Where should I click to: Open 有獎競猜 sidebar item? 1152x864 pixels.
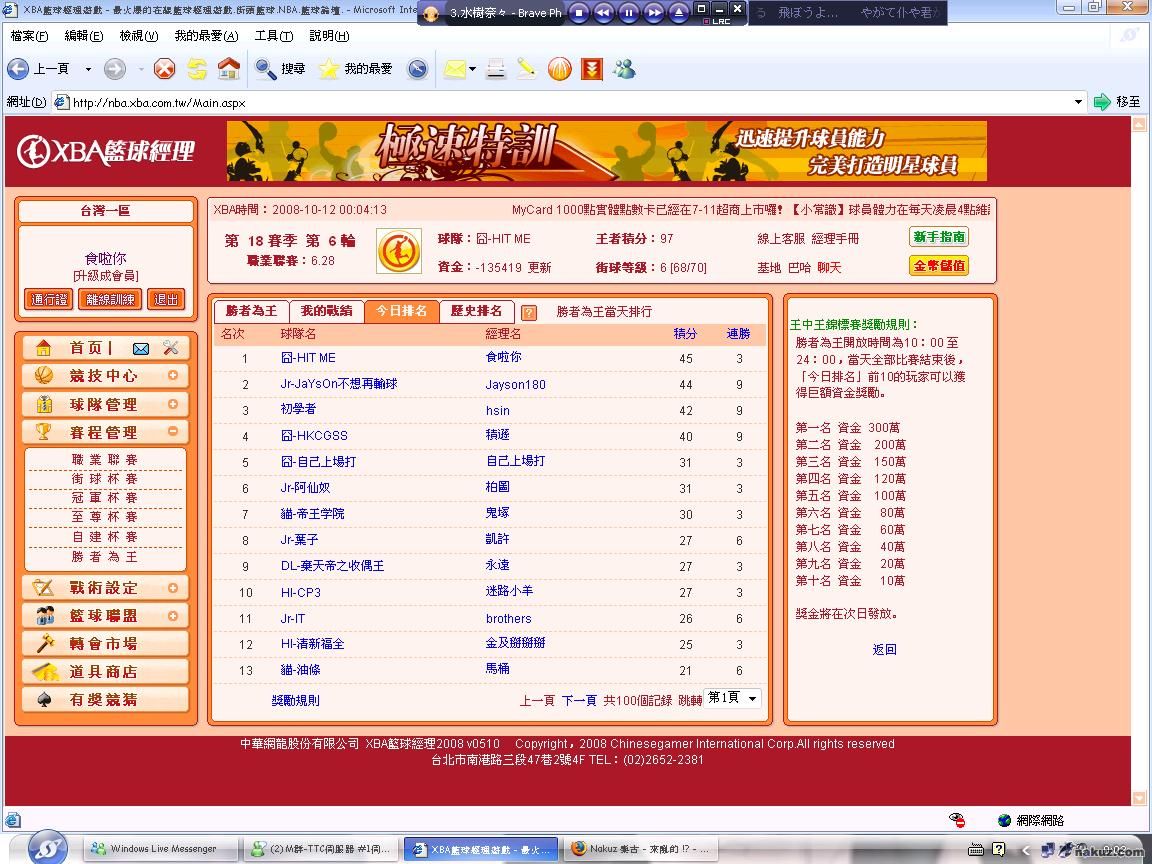pos(104,699)
